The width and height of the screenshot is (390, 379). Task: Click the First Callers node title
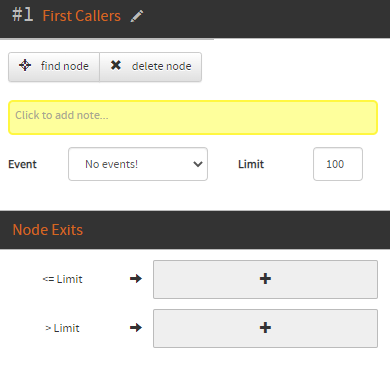(x=82, y=16)
